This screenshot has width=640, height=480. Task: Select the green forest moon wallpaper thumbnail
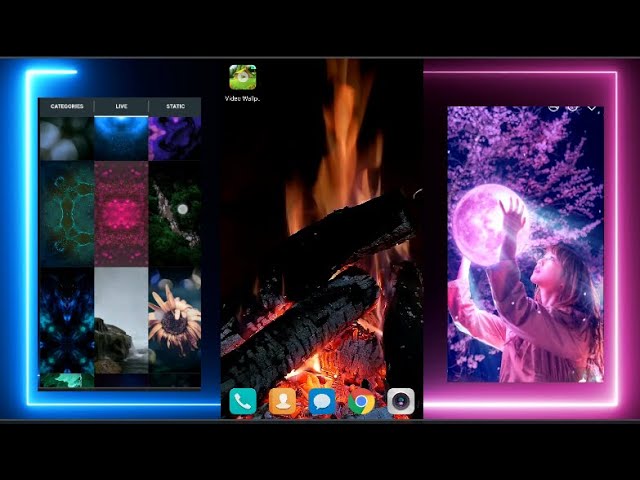pyautogui.click(x=175, y=214)
